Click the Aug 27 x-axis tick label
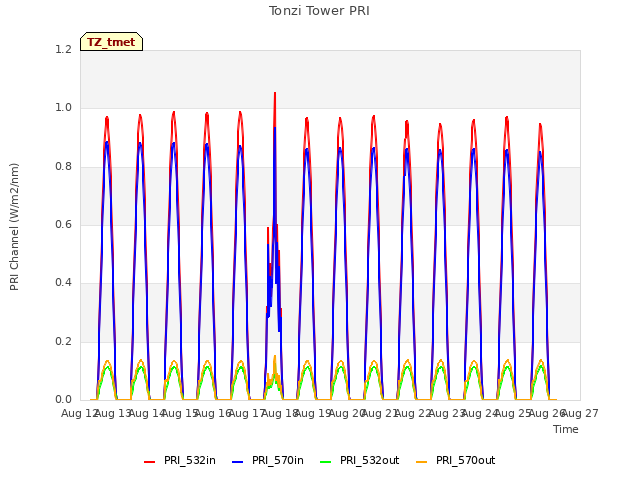The width and height of the screenshot is (640, 480). point(580,414)
